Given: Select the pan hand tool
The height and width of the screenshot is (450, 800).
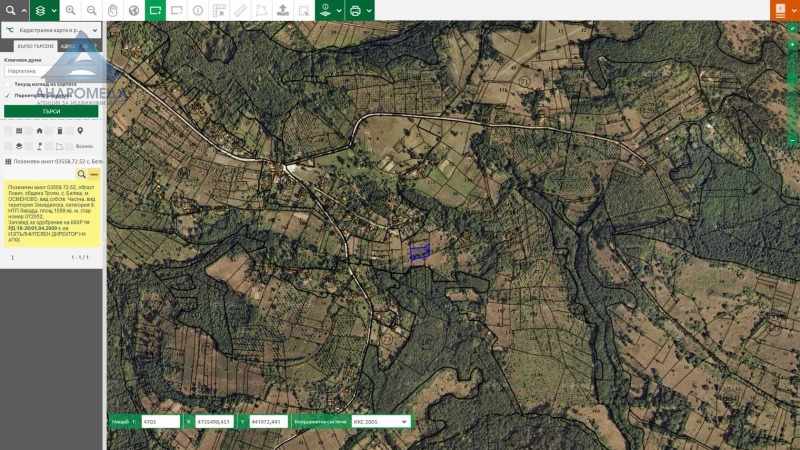Looking at the screenshot, I should [x=113, y=10].
